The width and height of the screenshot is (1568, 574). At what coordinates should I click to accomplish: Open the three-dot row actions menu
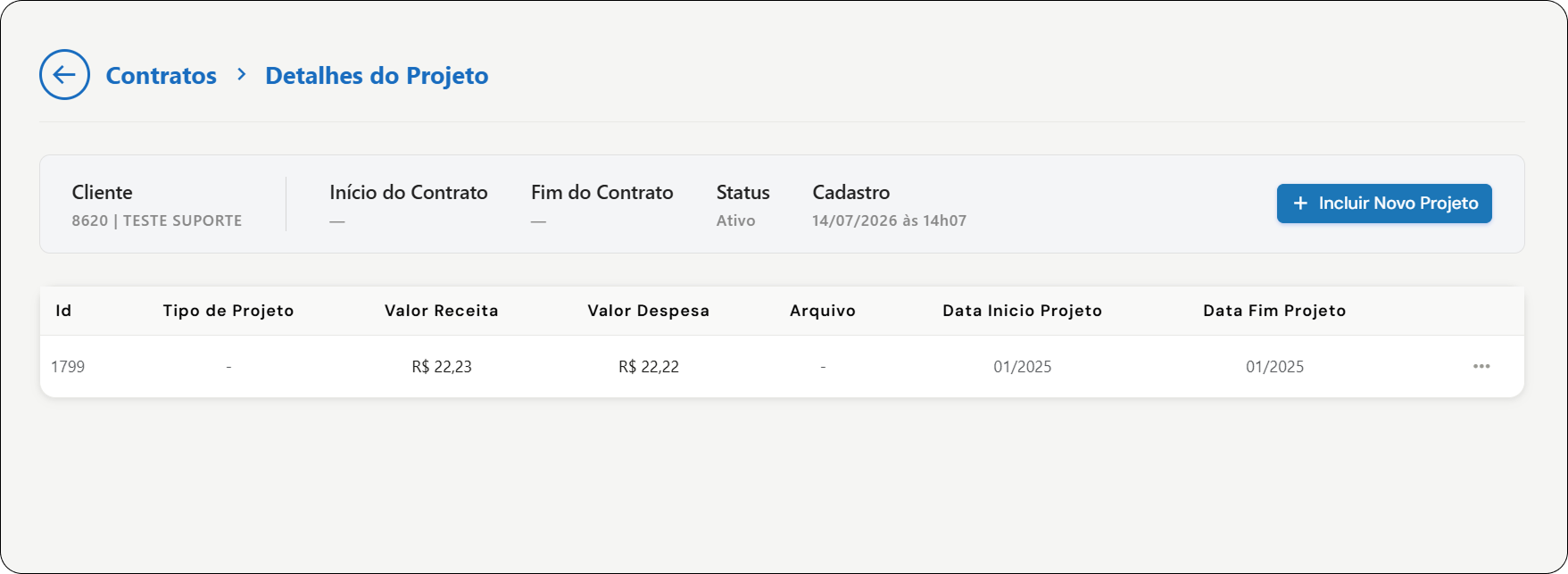(1481, 366)
